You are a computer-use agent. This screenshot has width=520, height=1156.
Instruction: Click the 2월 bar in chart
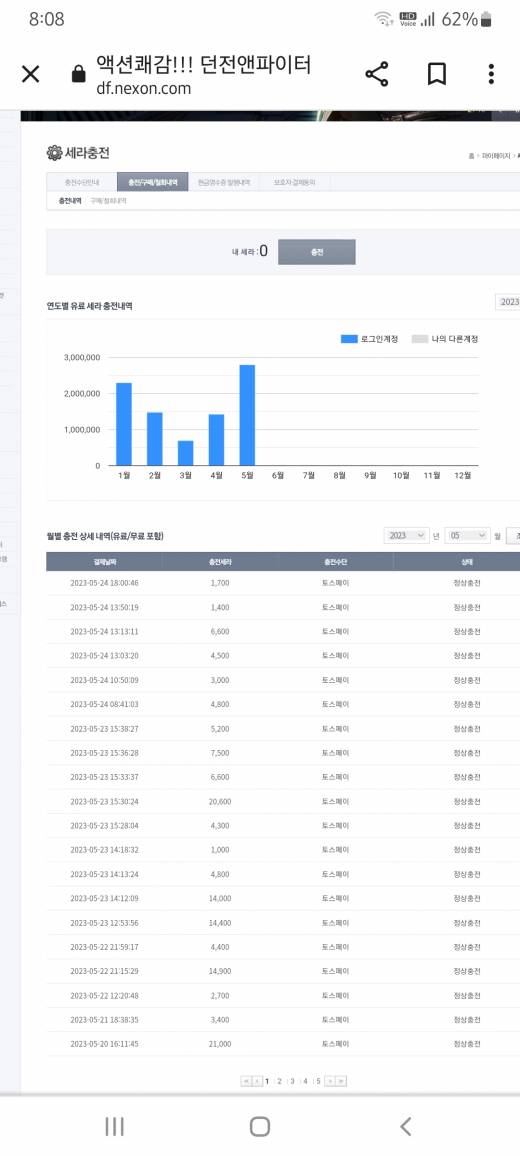(154, 439)
